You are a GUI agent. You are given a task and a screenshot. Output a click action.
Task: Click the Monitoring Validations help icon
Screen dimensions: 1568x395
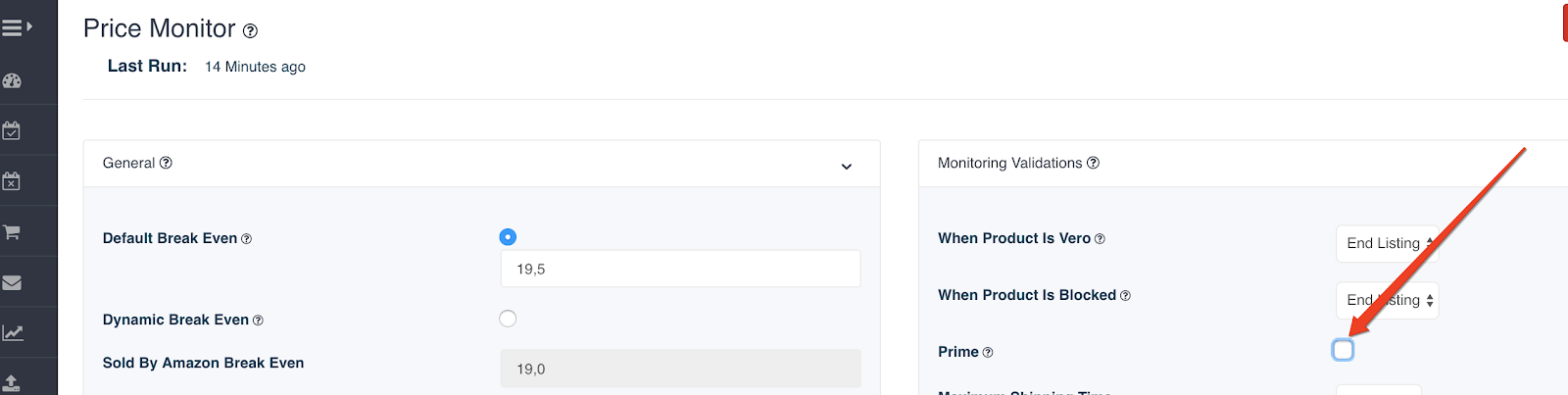coord(1093,163)
